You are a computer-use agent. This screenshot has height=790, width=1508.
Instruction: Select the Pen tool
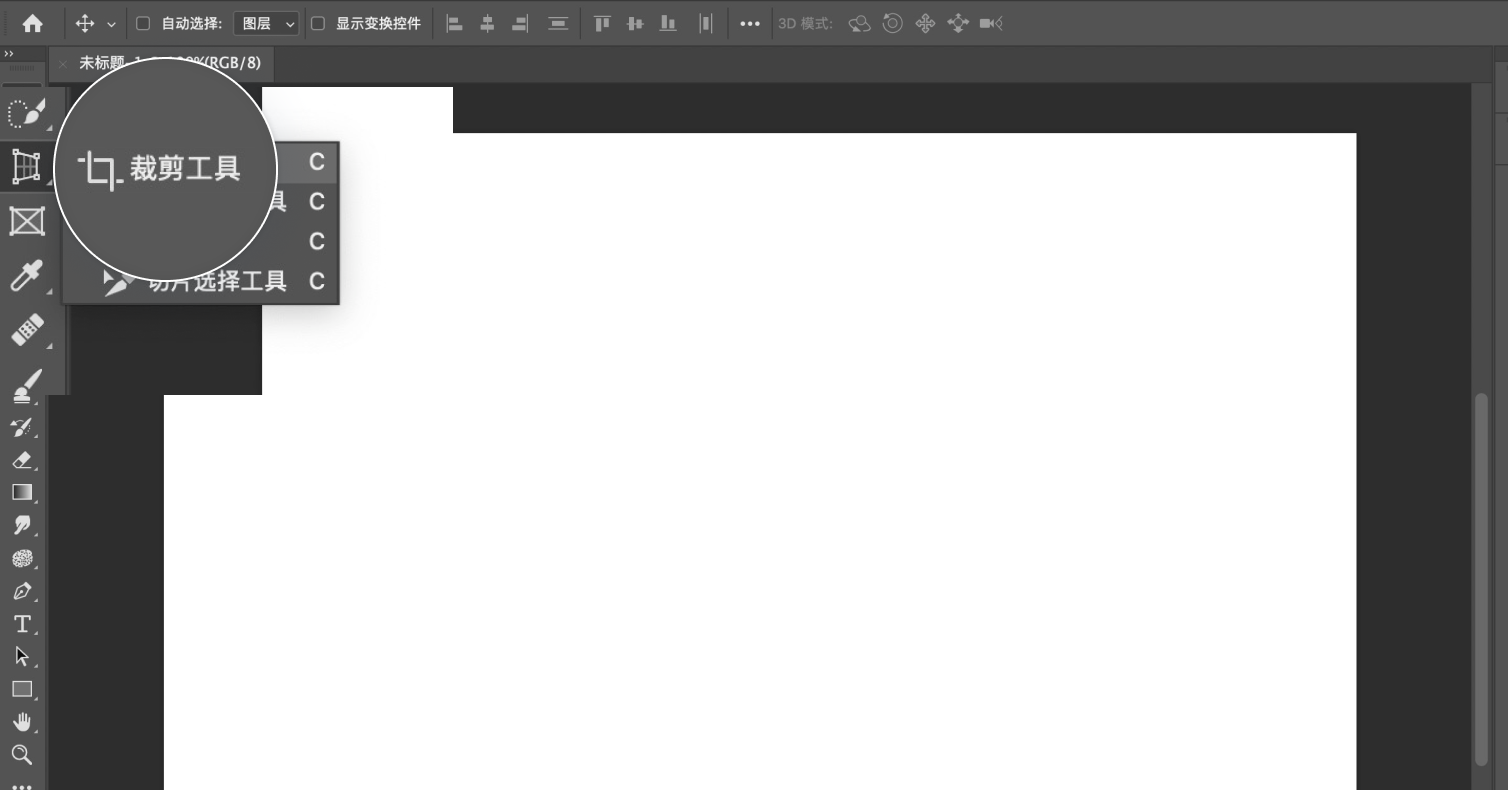[x=22, y=591]
